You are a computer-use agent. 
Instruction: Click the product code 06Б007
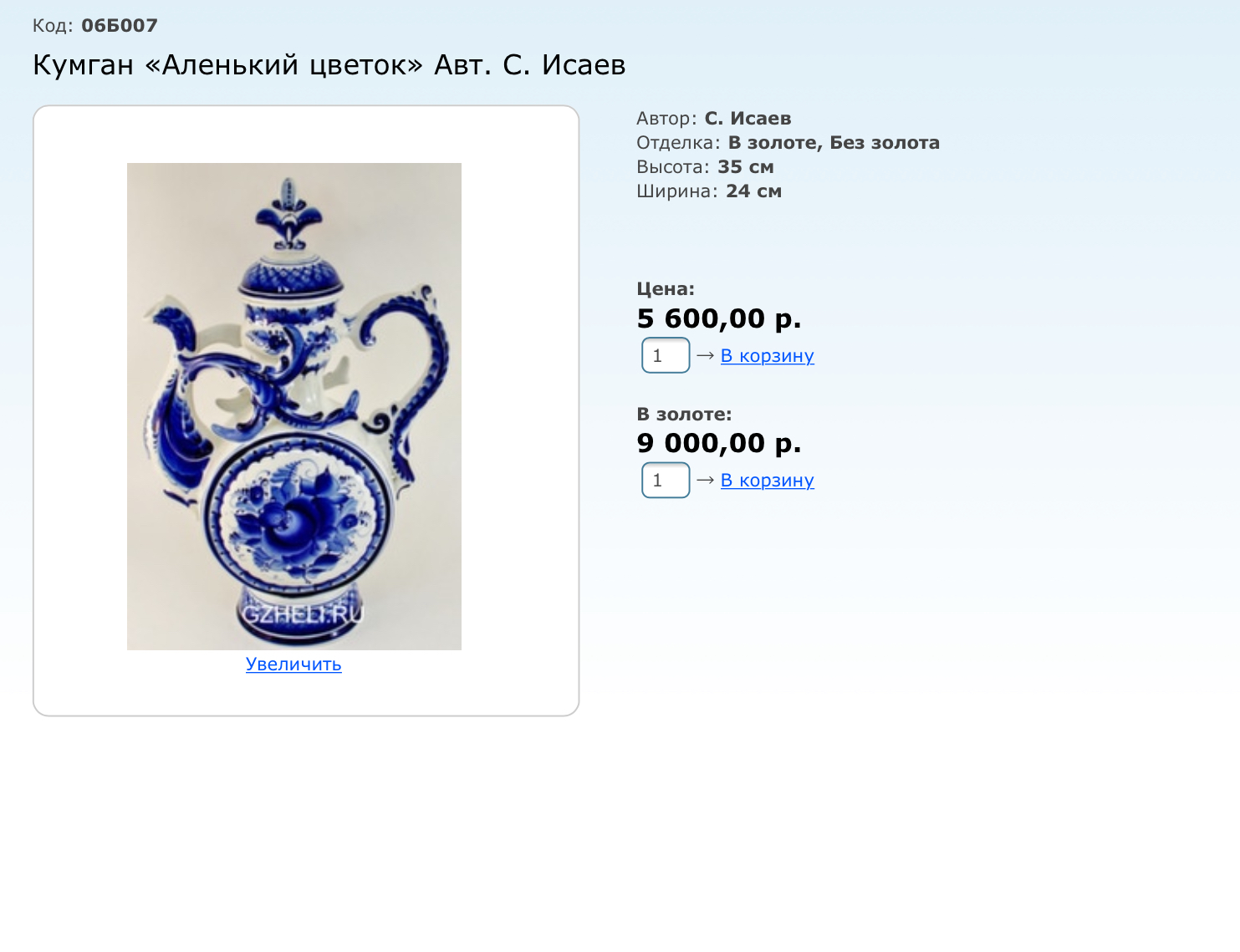coord(120,25)
